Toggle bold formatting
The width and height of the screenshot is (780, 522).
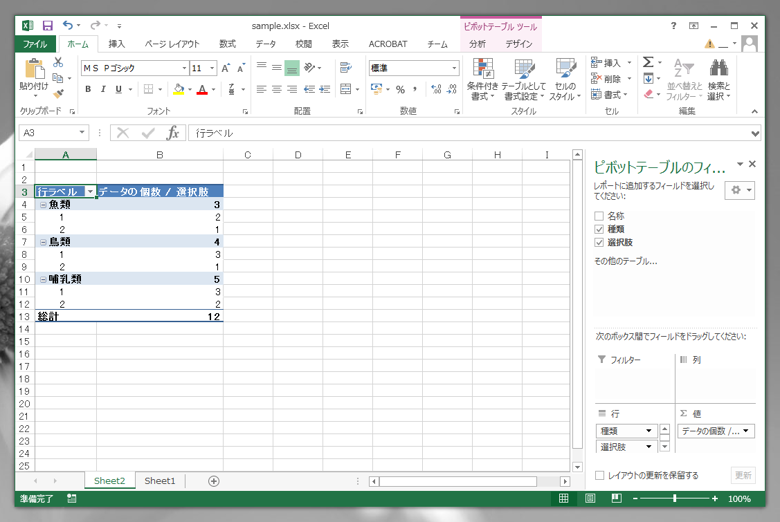88,89
